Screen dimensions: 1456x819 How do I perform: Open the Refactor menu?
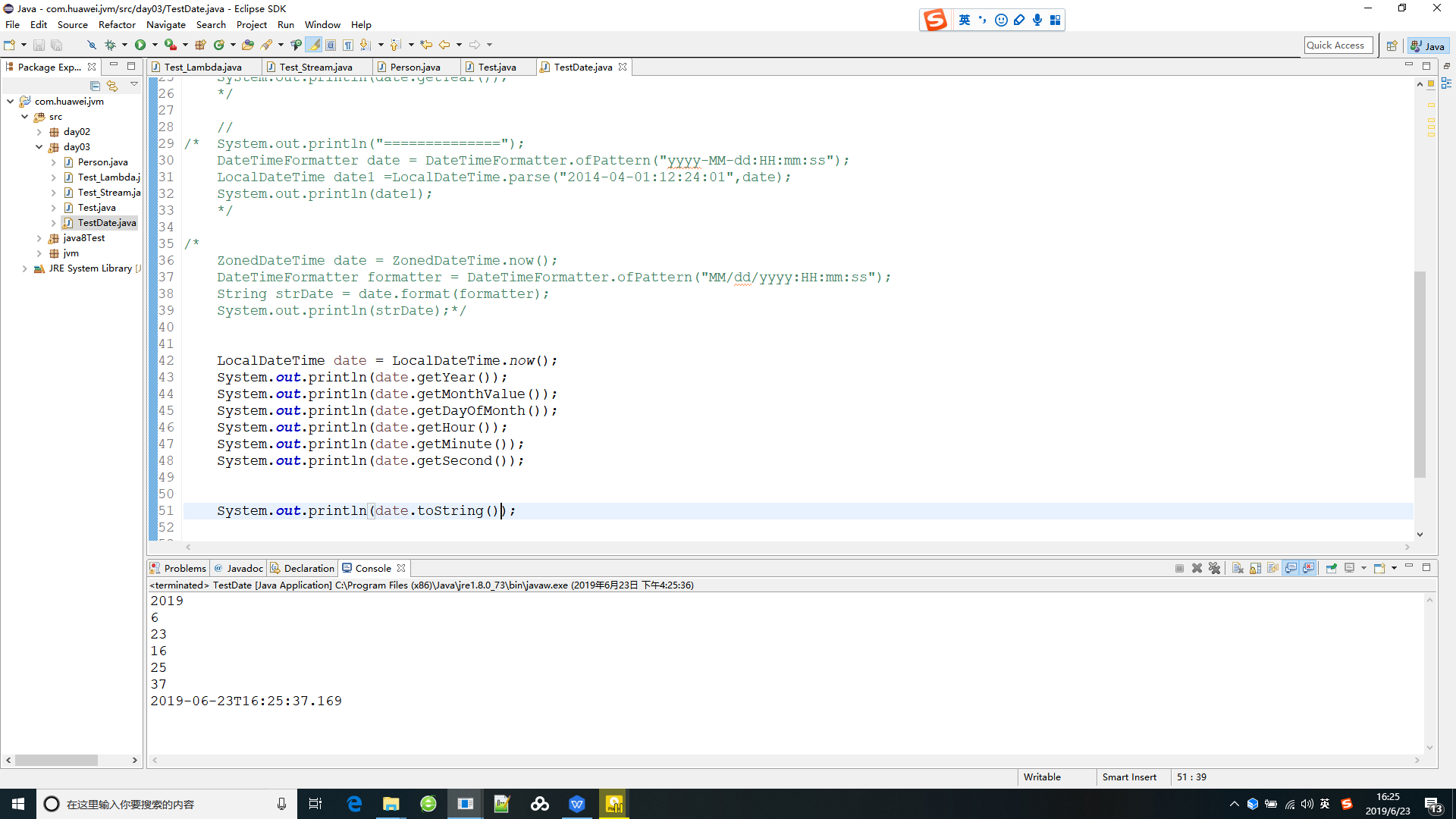(117, 25)
